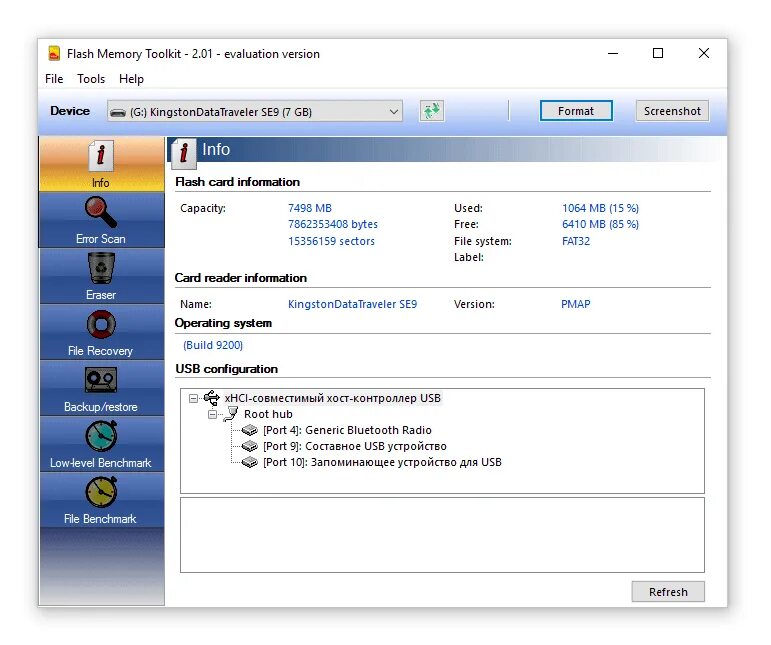Viewport: 771px width, 645px height.
Task: Open the File menu
Action: [54, 79]
